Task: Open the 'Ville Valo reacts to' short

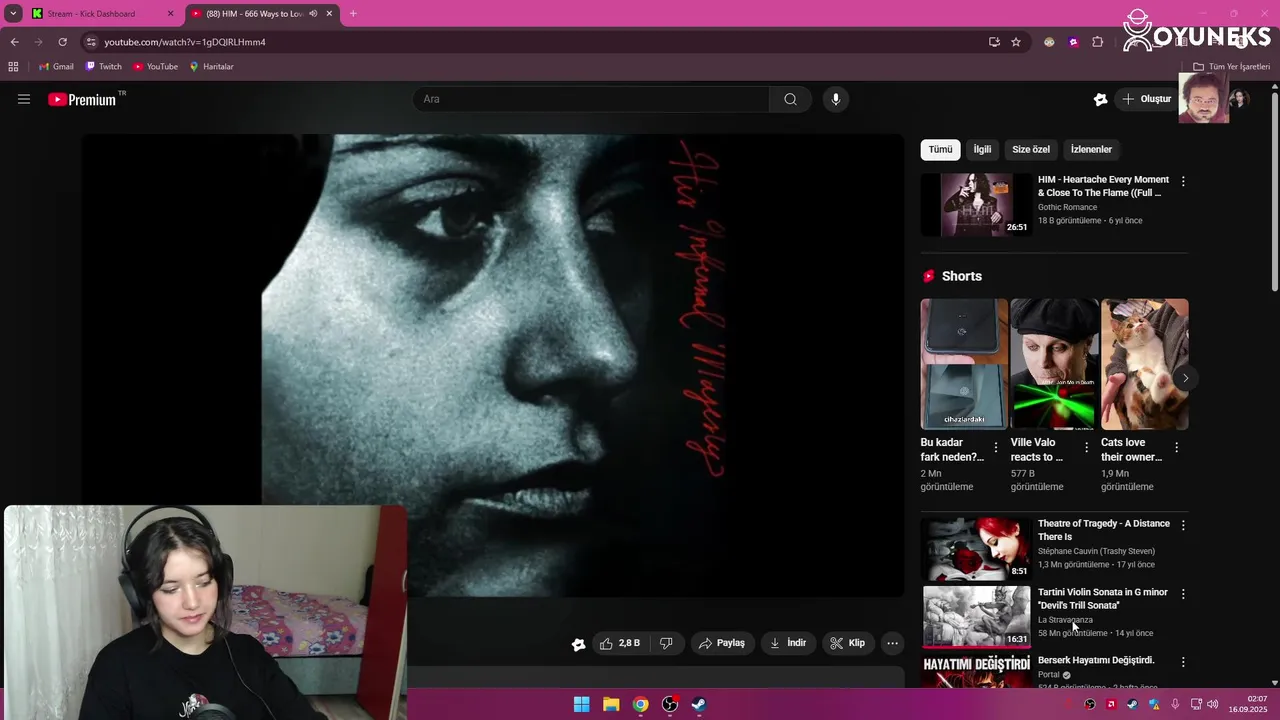Action: 1054,364
